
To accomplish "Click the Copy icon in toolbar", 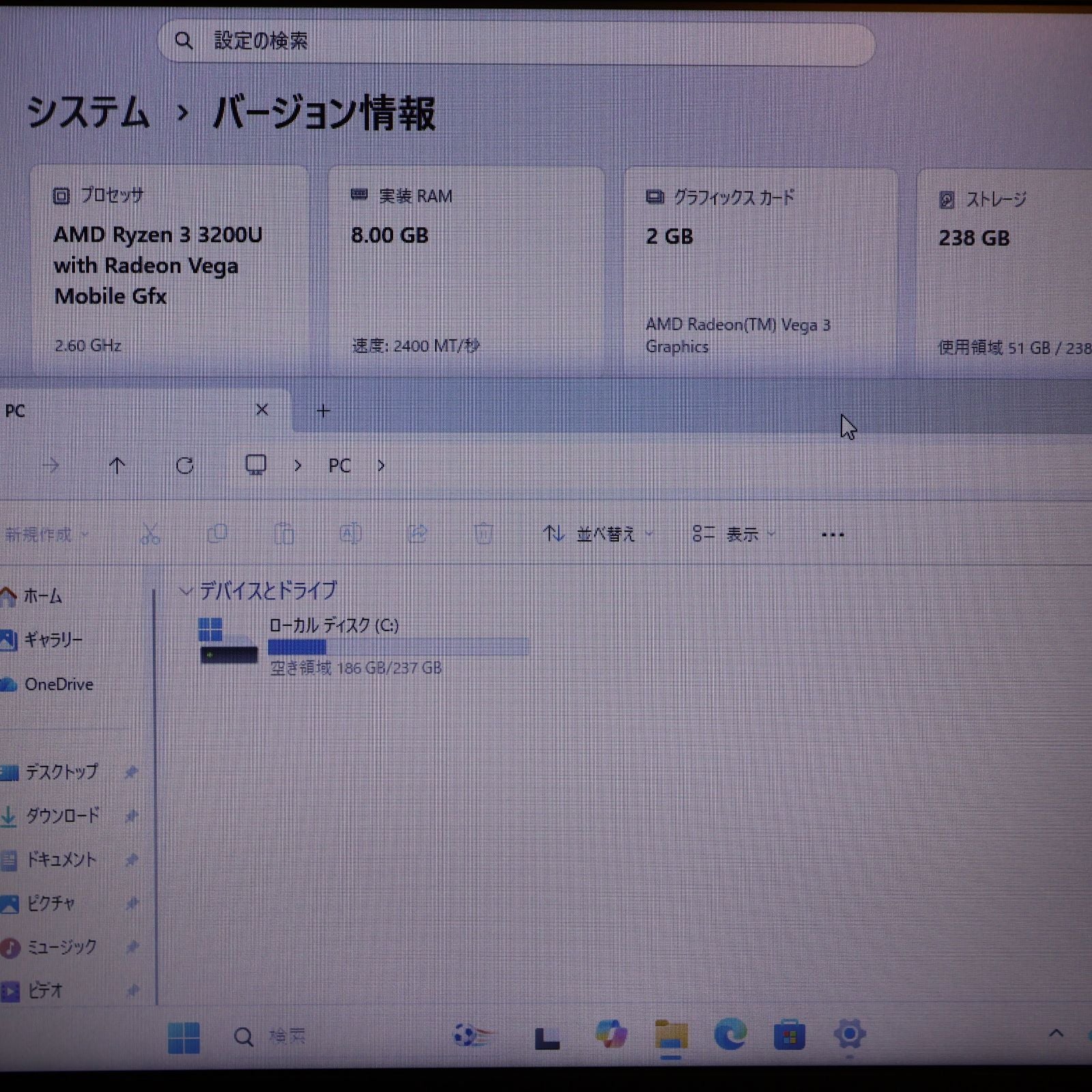I will click(217, 534).
